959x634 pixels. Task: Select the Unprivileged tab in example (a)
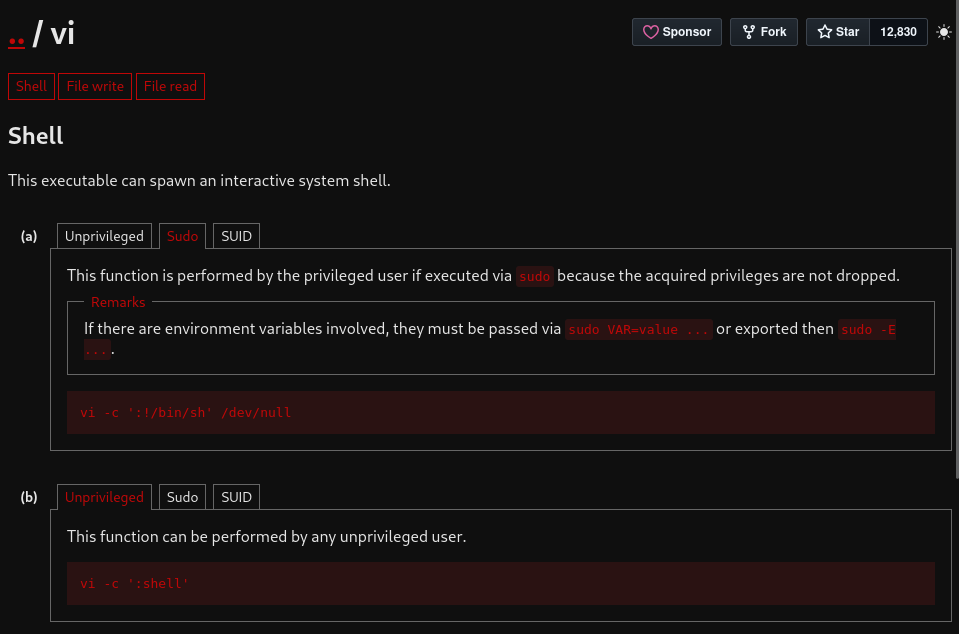point(104,236)
